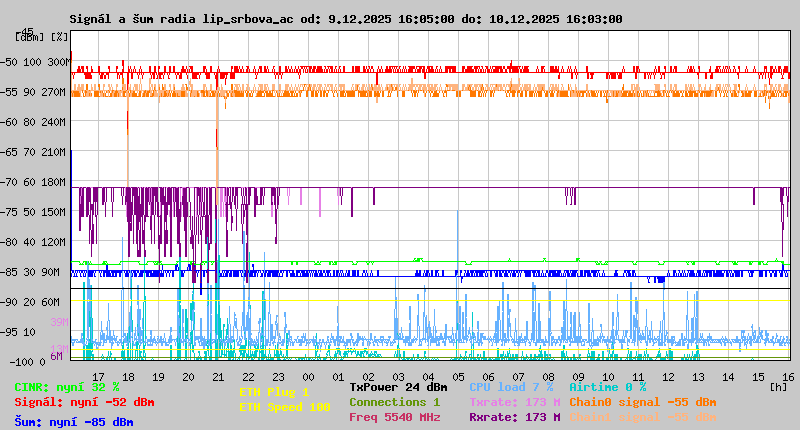Click the '-70 60 180M' y-axis label
Viewport: 800px width, 430px height.
pos(33,182)
